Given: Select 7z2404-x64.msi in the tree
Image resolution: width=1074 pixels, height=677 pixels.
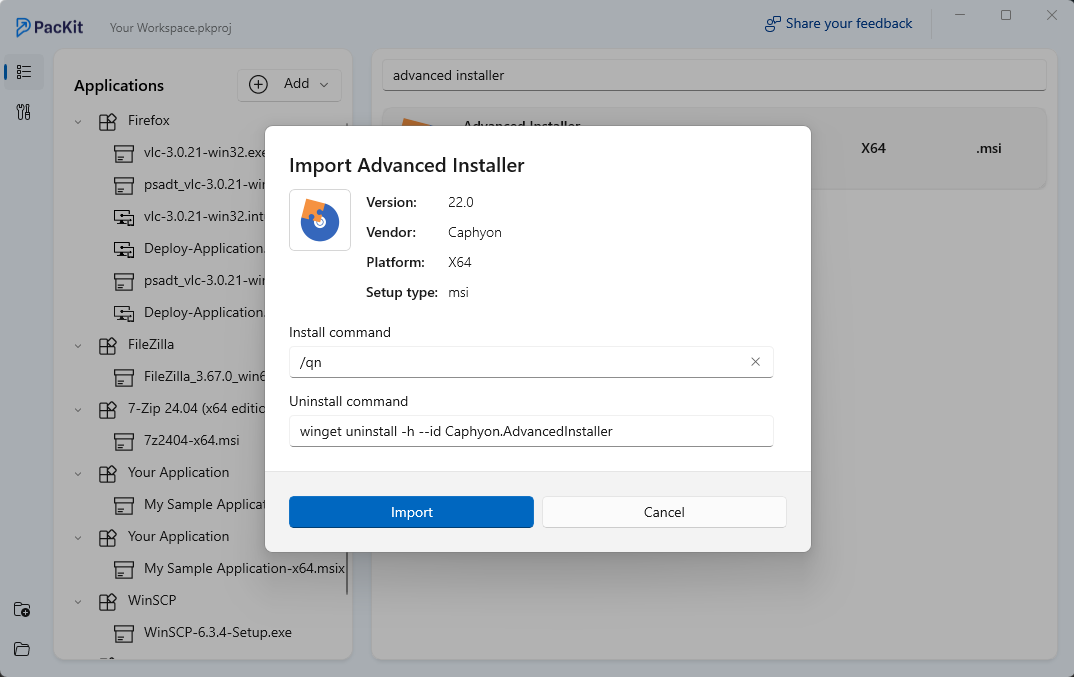Looking at the screenshot, I should pos(191,441).
